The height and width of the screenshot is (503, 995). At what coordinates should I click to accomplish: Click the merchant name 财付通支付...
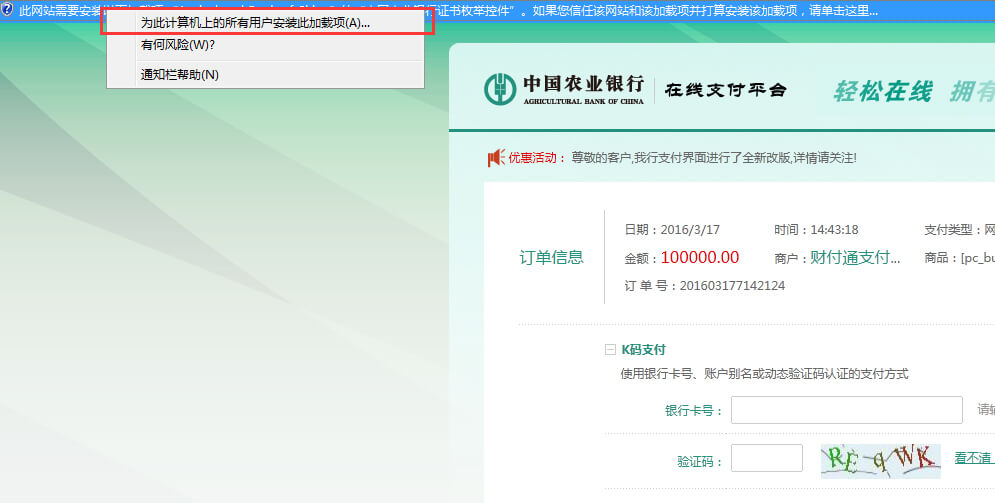click(x=855, y=258)
